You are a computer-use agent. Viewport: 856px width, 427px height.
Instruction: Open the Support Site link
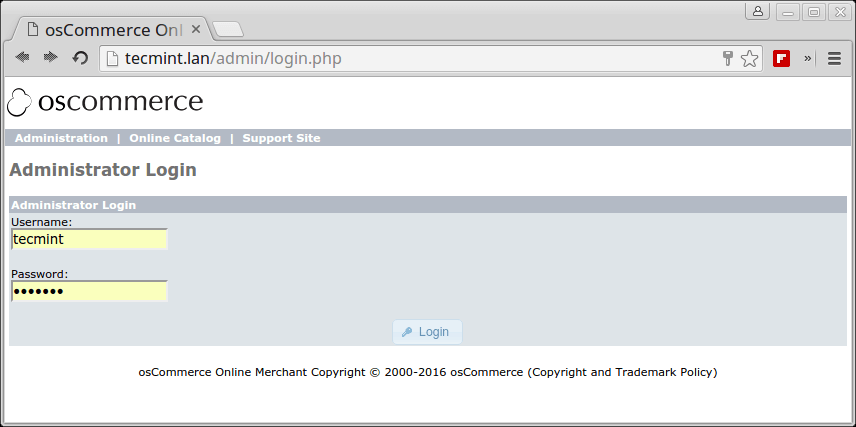click(x=281, y=138)
